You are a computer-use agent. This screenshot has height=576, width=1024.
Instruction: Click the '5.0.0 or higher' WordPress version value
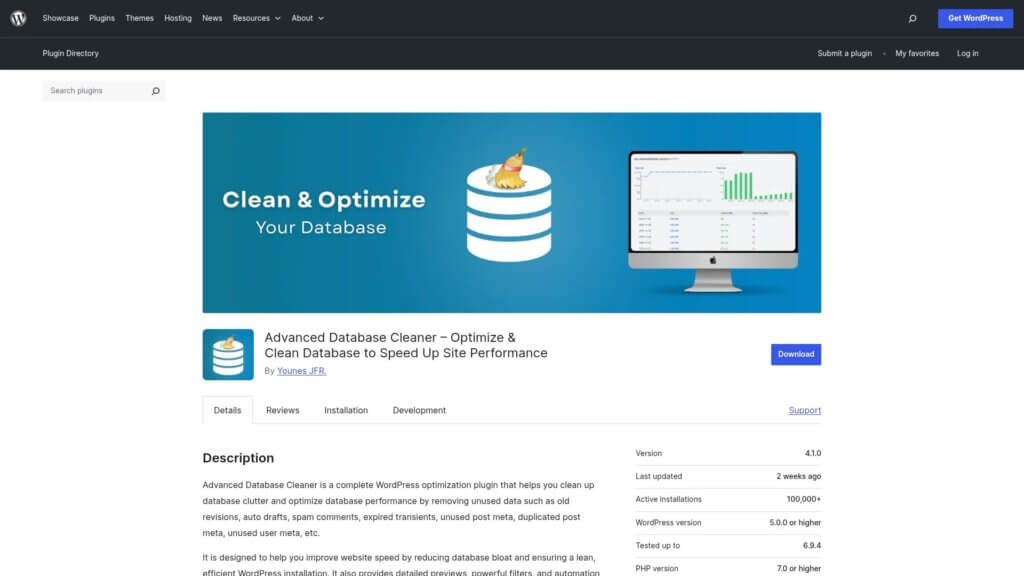[x=795, y=522]
